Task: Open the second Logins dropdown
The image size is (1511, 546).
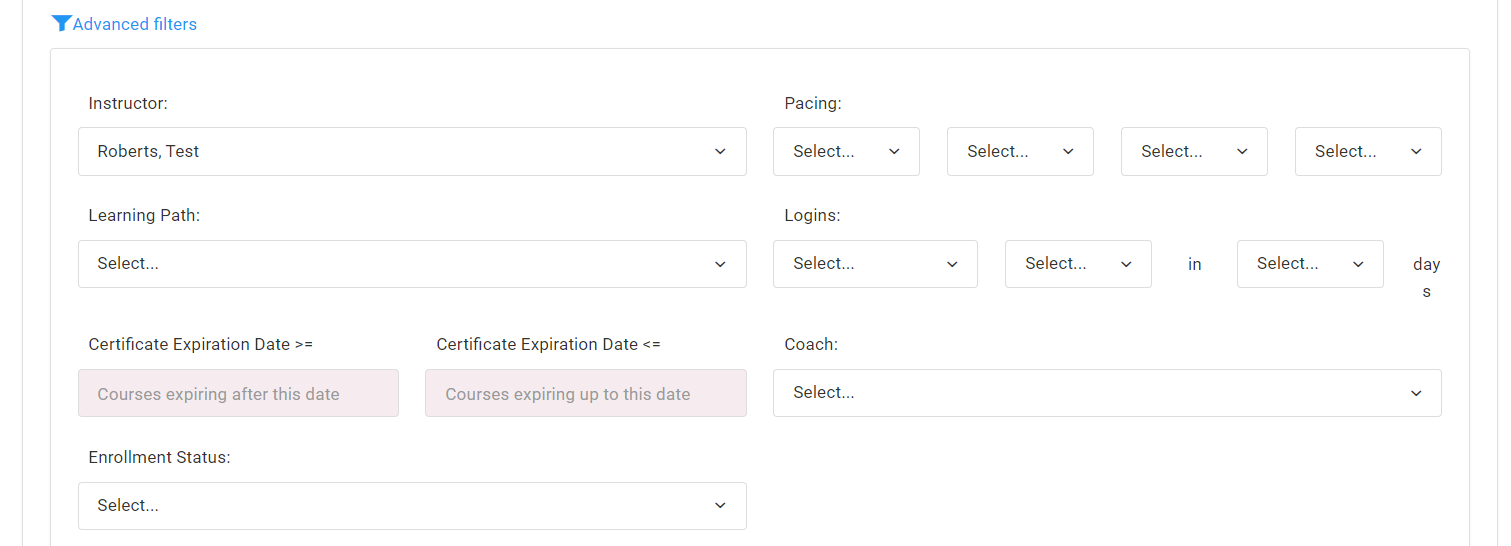Action: tap(1077, 264)
